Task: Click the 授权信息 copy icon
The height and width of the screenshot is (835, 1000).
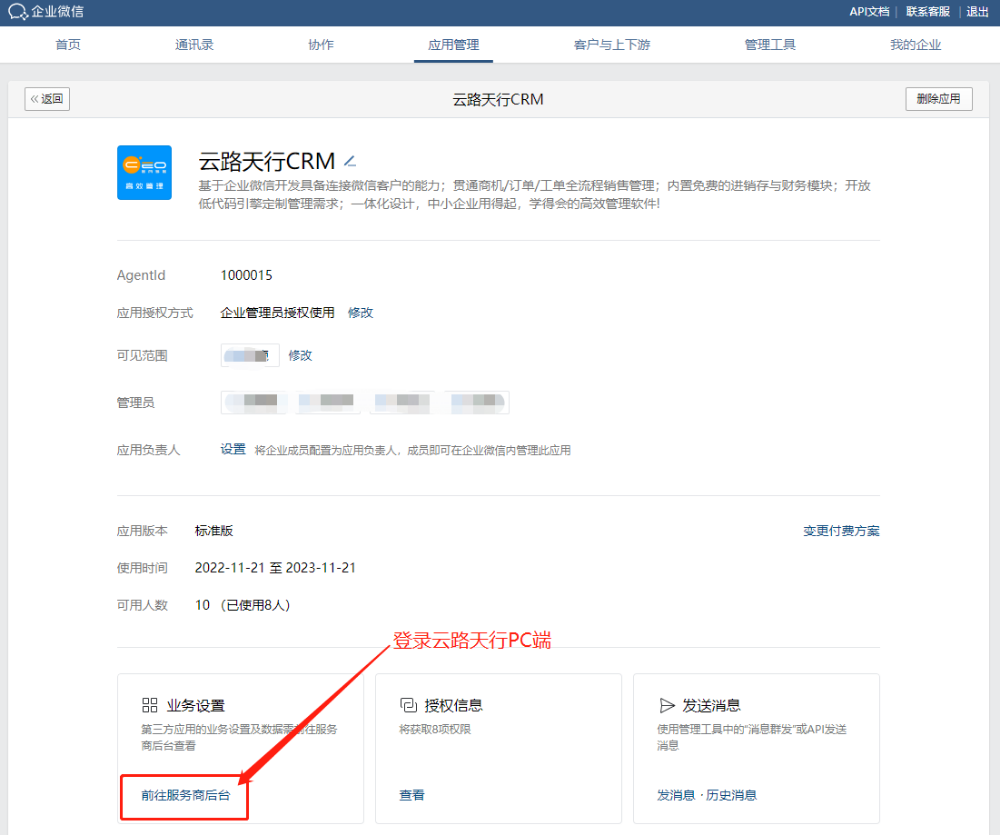Action: [x=408, y=705]
